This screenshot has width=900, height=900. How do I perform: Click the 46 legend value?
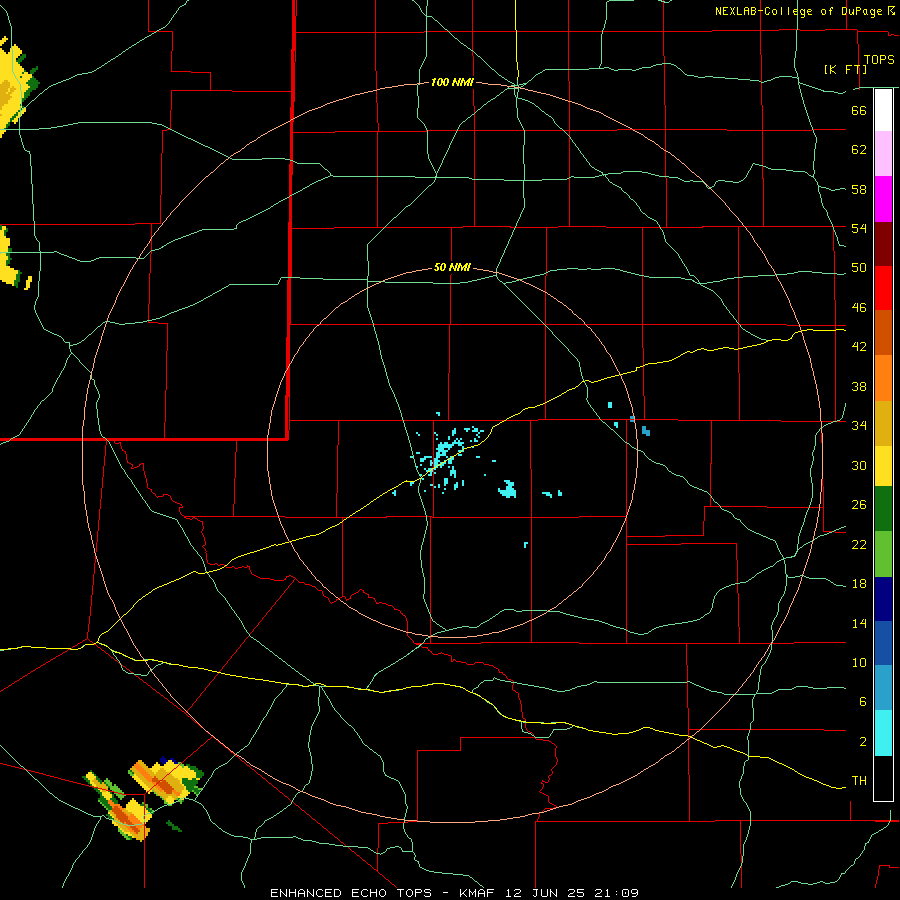click(859, 308)
